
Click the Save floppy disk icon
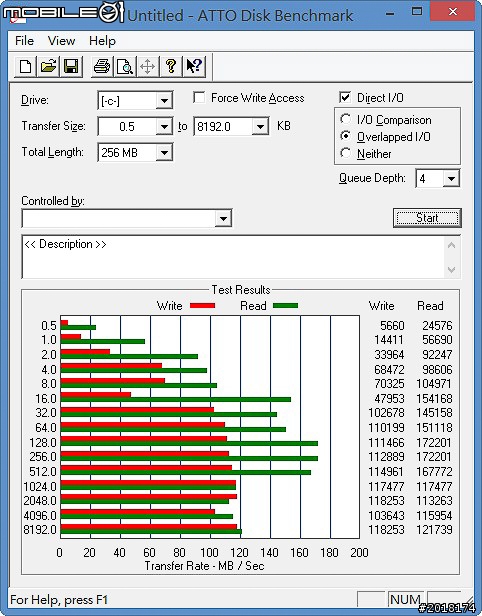point(71,66)
